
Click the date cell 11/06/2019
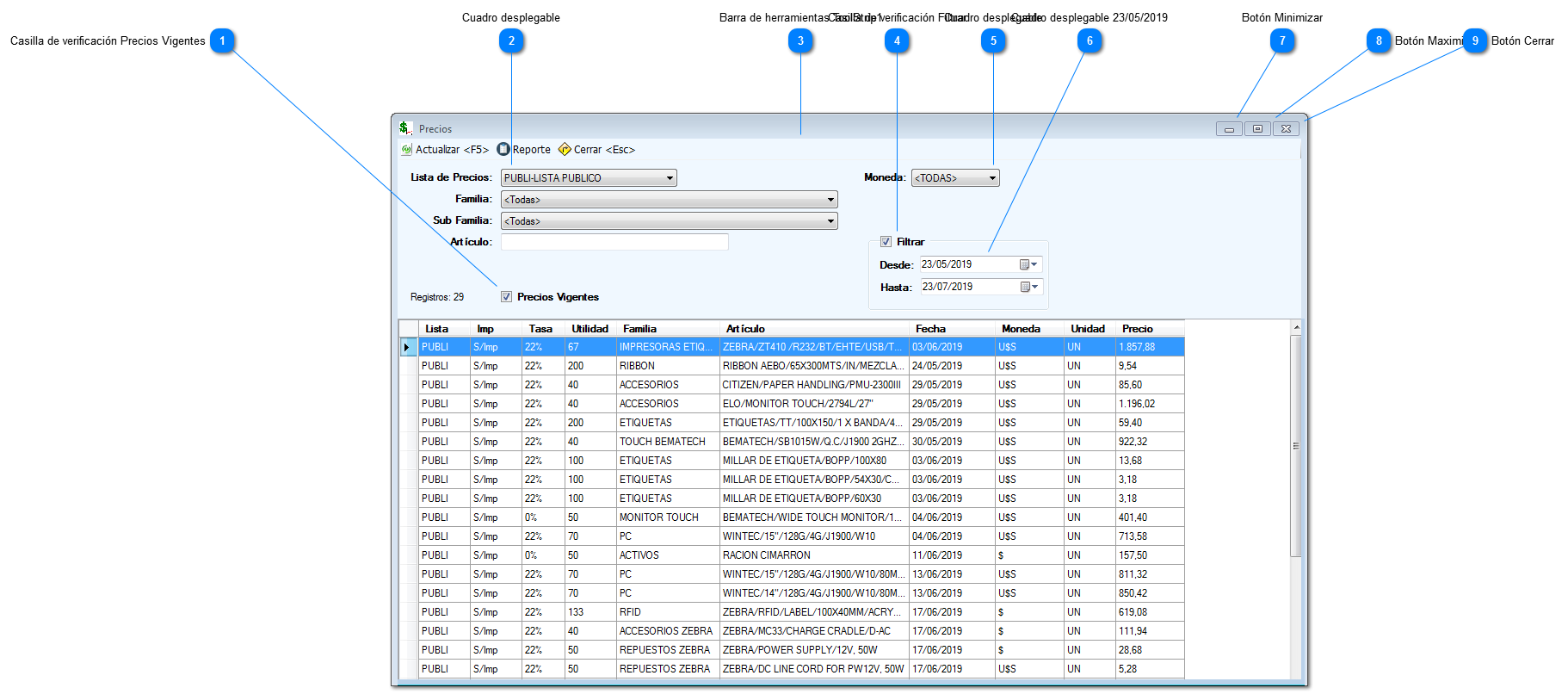point(952,555)
